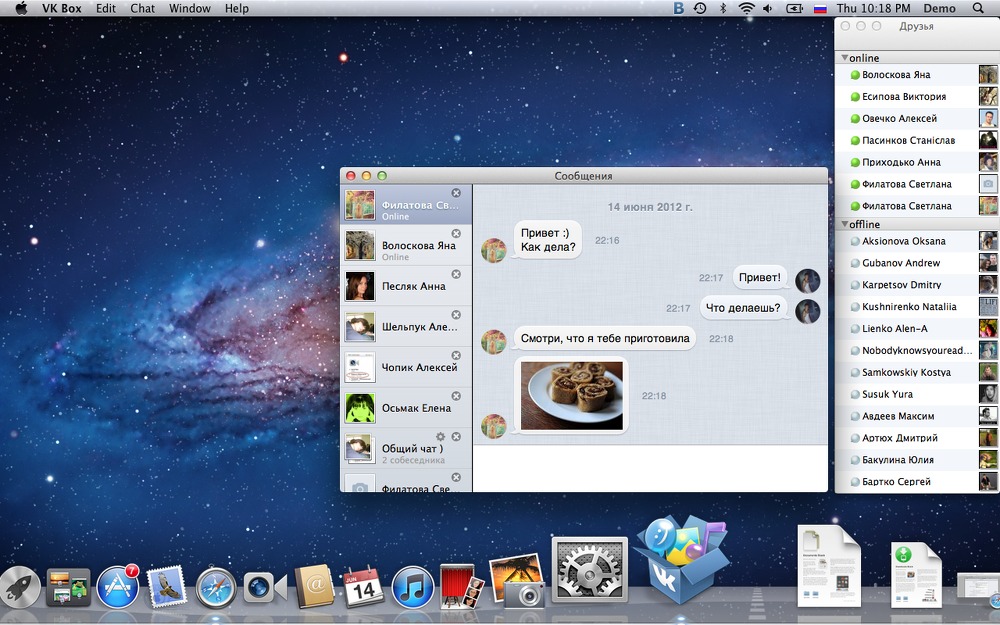Viewport: 1000px width, 625px height.
Task: Remove the Волоскова Яна conversation from Messages list
Action: (x=456, y=233)
